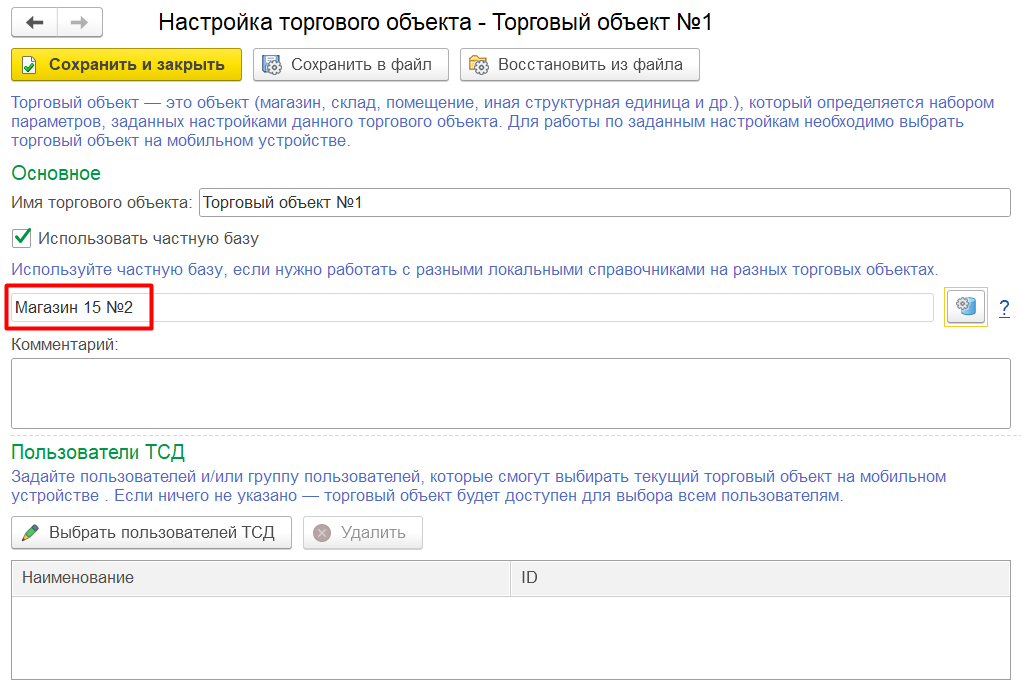Click Выбрать пользователей ТСД
This screenshot has width=1021, height=694.
click(x=150, y=532)
